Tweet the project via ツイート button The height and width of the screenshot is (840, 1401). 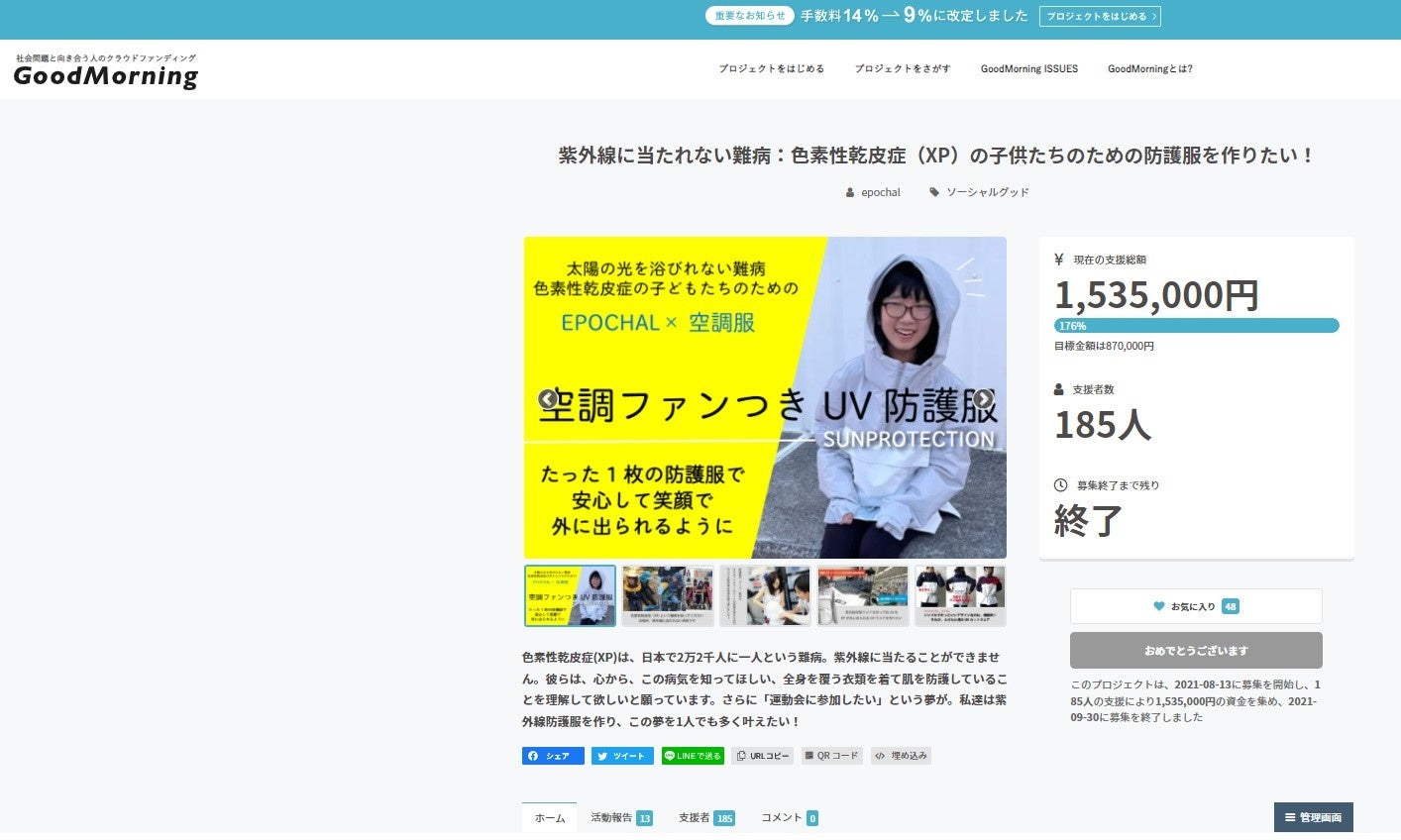point(622,756)
